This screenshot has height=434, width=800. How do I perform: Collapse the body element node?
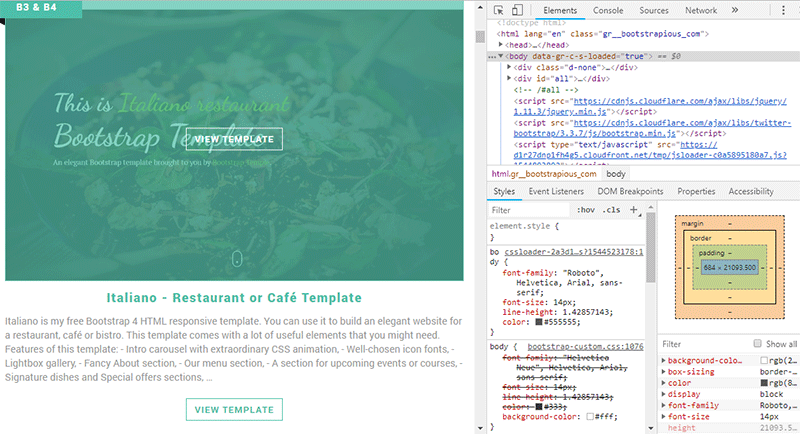501,56
